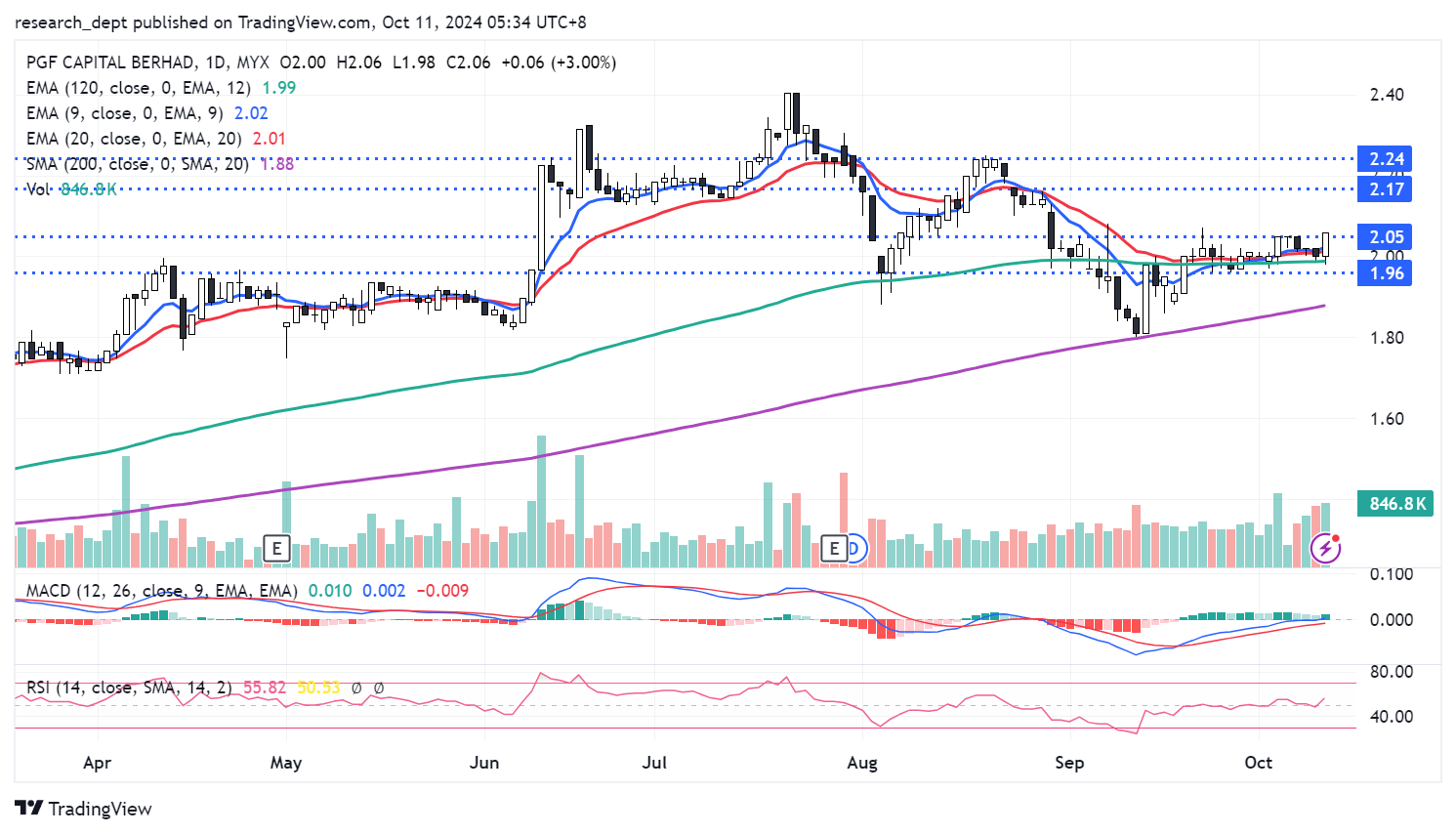The image size is (1456, 834).
Task: Select the EMA 20 indicator legend
Action: (x=133, y=139)
